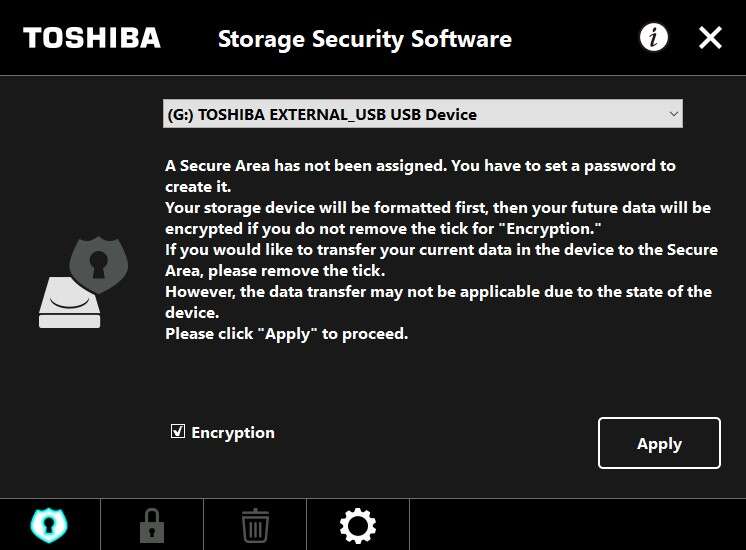Open the gear settings tab

357,524
